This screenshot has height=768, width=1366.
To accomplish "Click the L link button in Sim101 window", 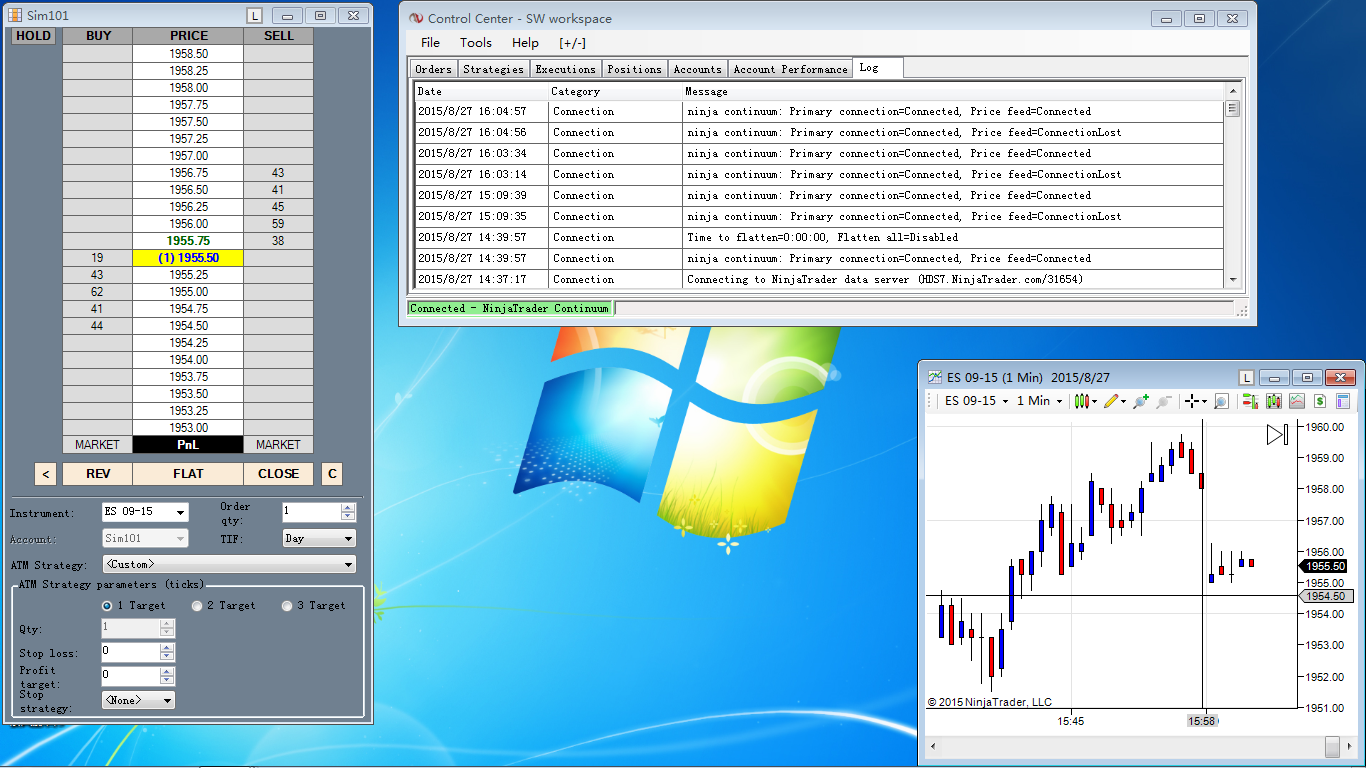I will pyautogui.click(x=254, y=16).
